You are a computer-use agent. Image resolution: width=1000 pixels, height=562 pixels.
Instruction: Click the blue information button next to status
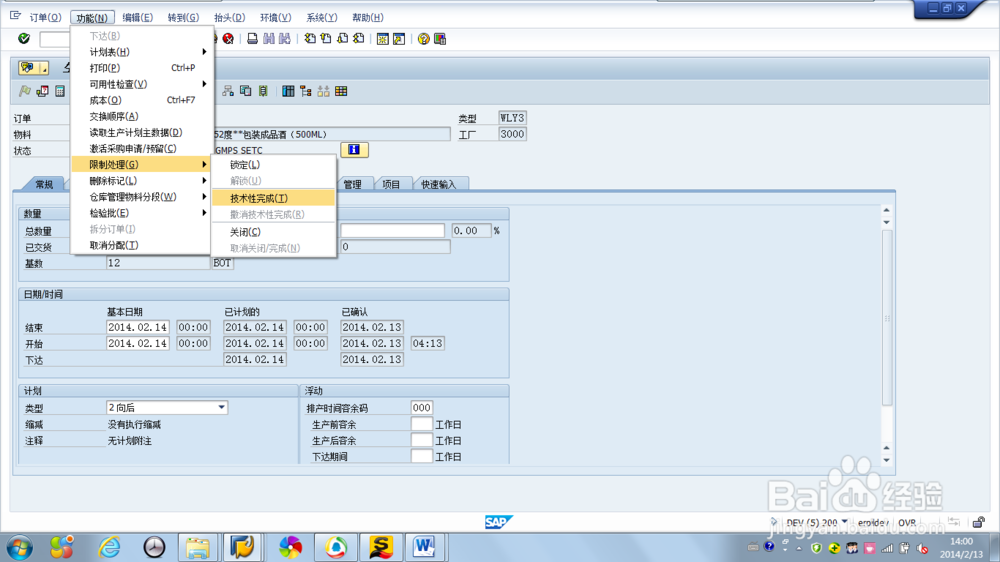(x=354, y=150)
